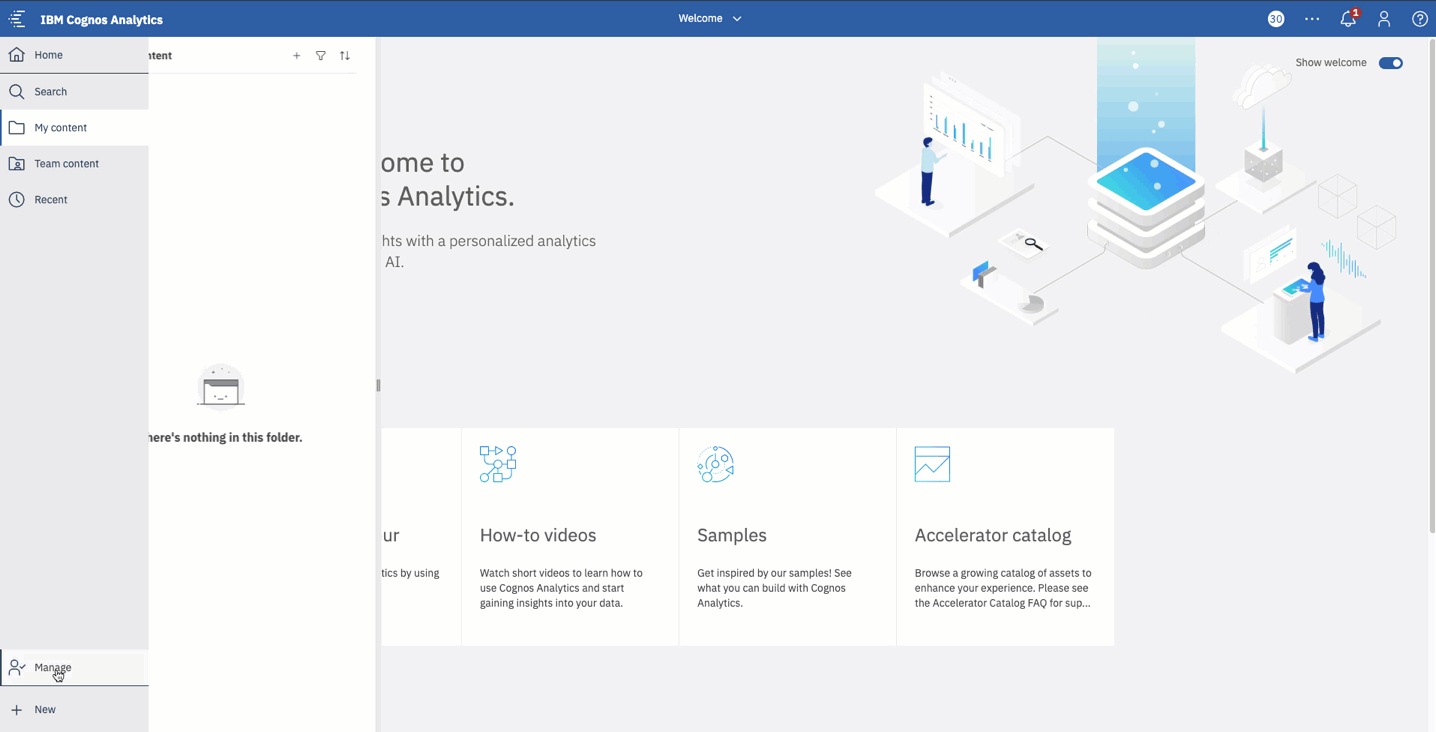This screenshot has height=732, width=1436.
Task: Add new item in content panel
Action: coord(297,56)
